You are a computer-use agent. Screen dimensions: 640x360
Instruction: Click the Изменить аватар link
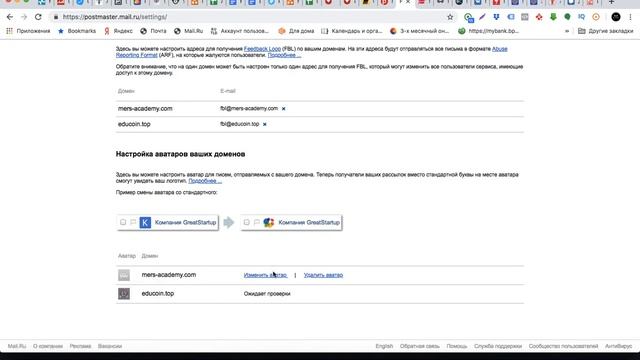[265, 275]
